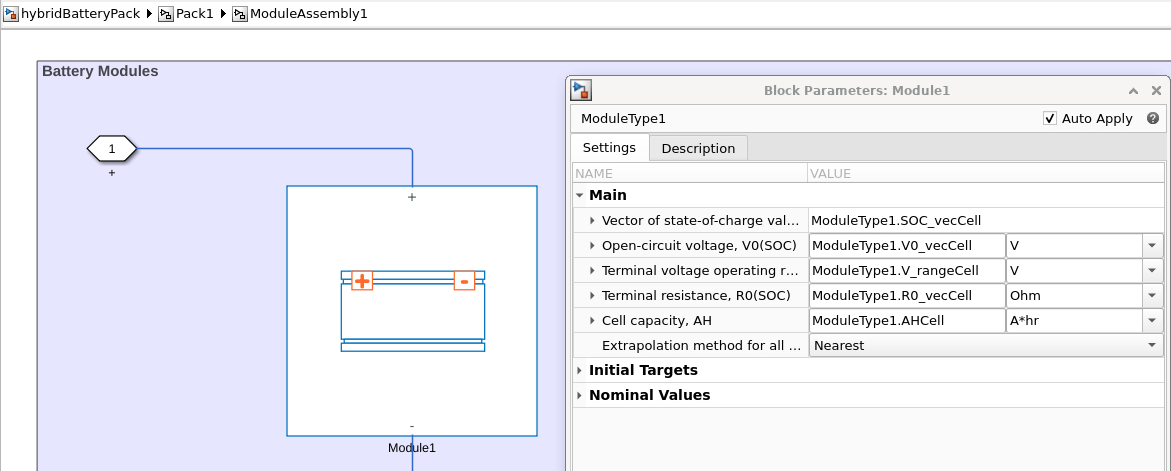Expand the Vector of state-of-charge values row
Screen dimensions: 1171x471
pos(593,220)
